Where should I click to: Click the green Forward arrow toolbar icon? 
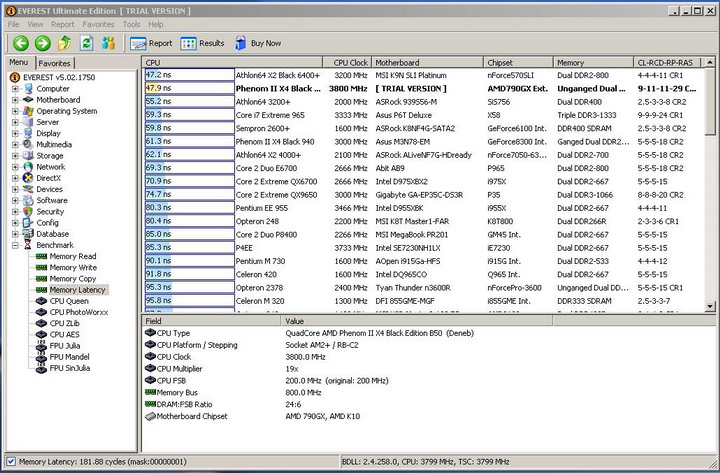click(x=43, y=43)
